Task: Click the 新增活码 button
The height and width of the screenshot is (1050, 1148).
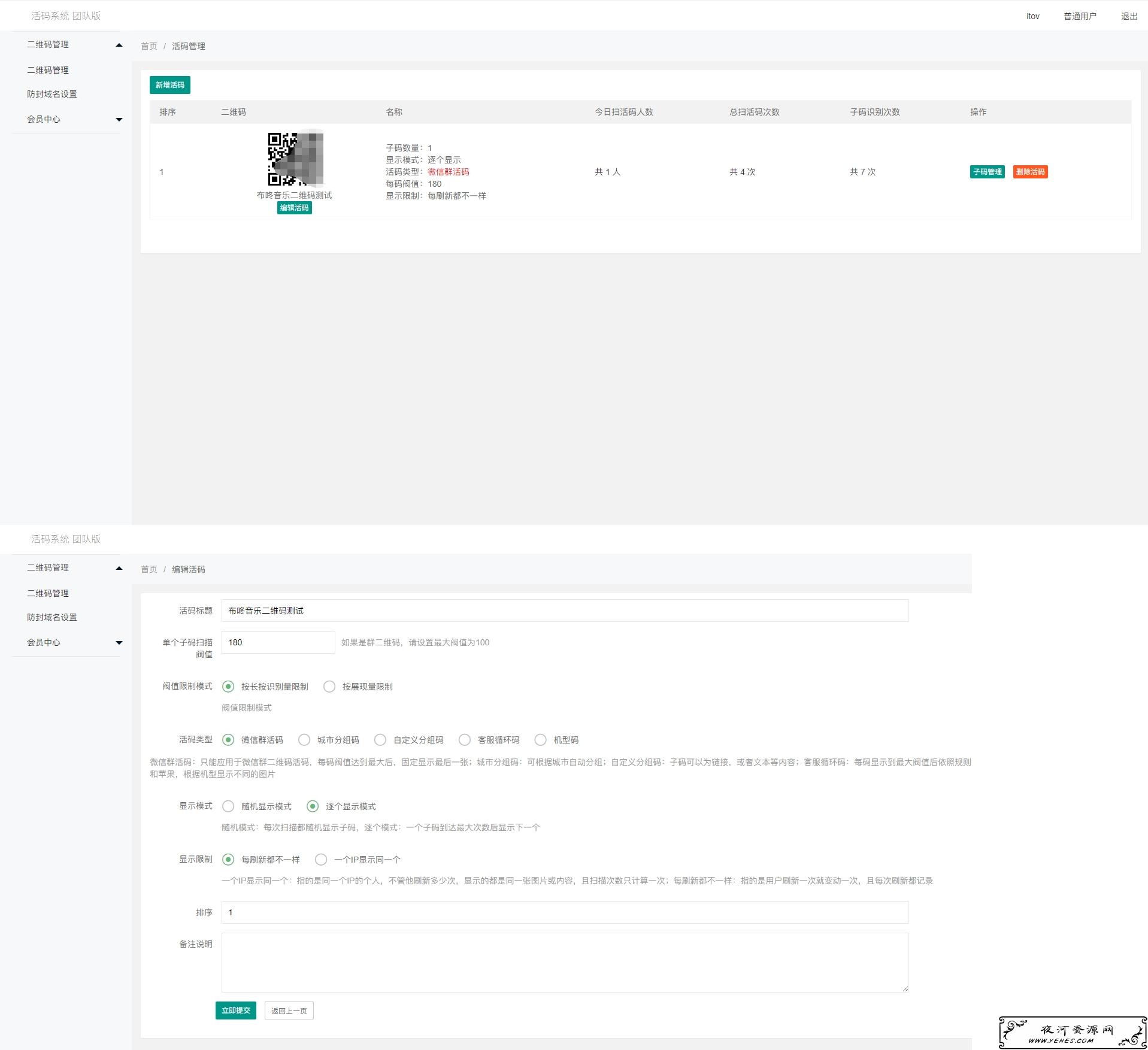Action: click(x=170, y=85)
